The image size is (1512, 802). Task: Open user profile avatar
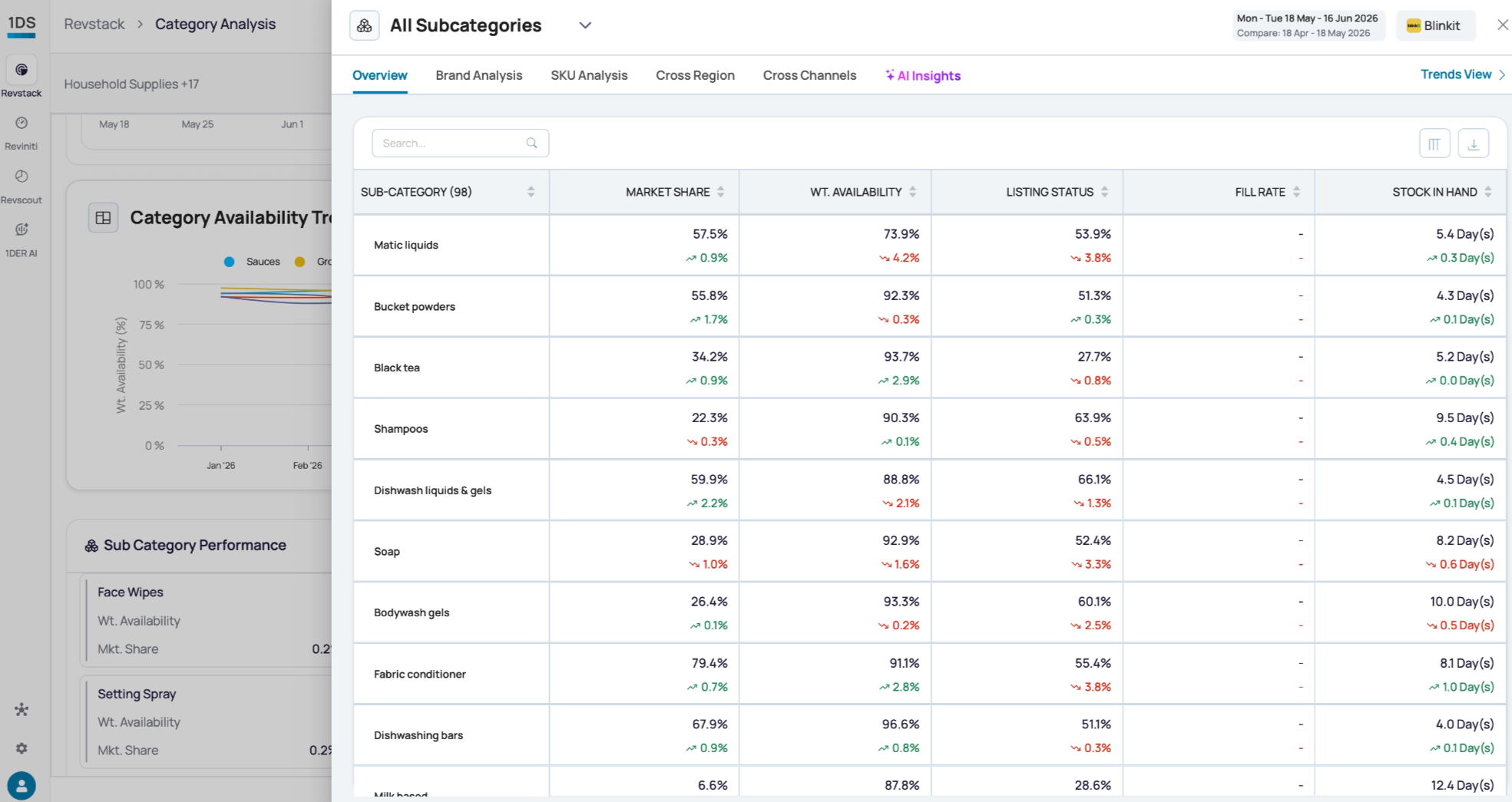point(22,786)
